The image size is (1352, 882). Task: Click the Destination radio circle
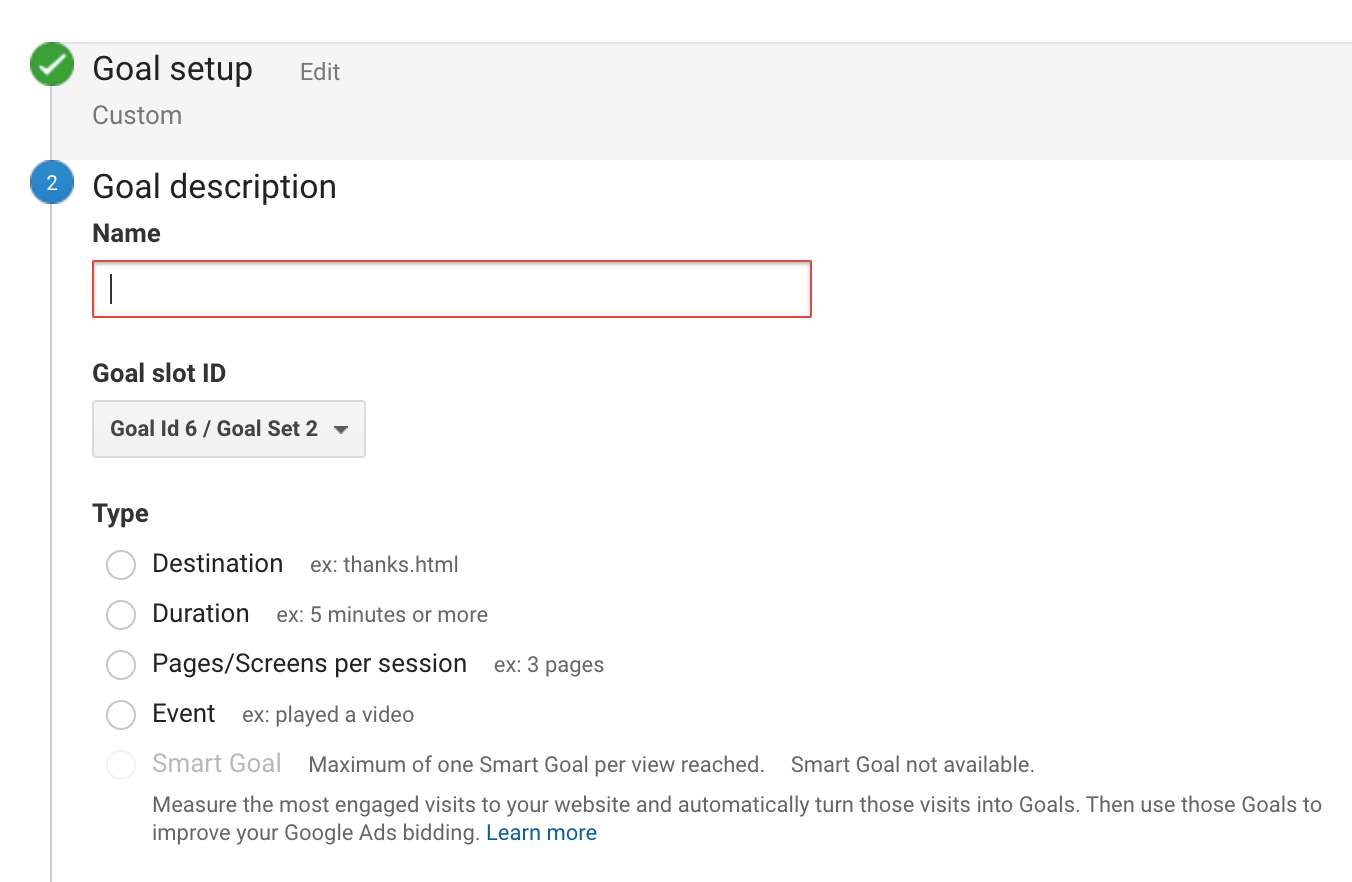[x=120, y=564]
